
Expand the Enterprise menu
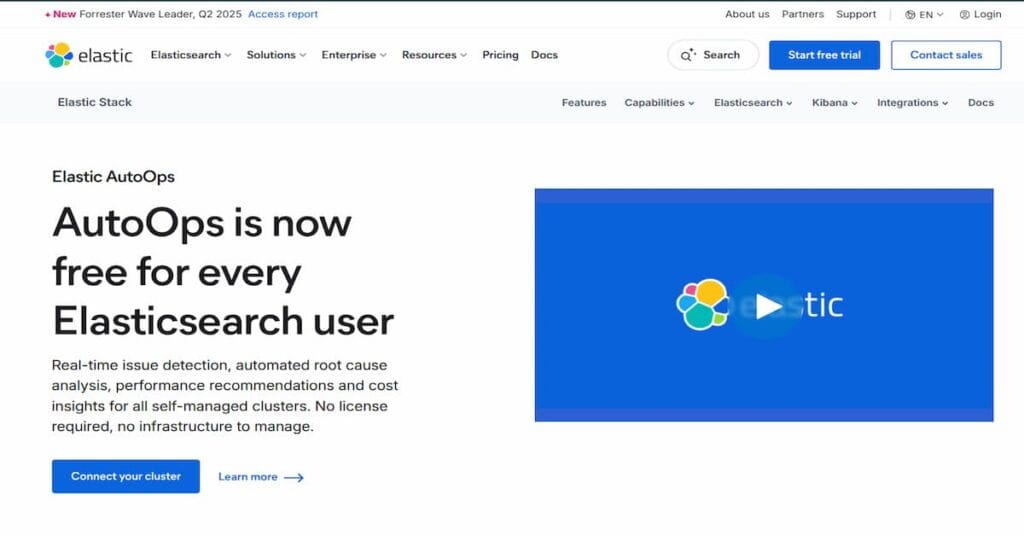[x=354, y=55]
